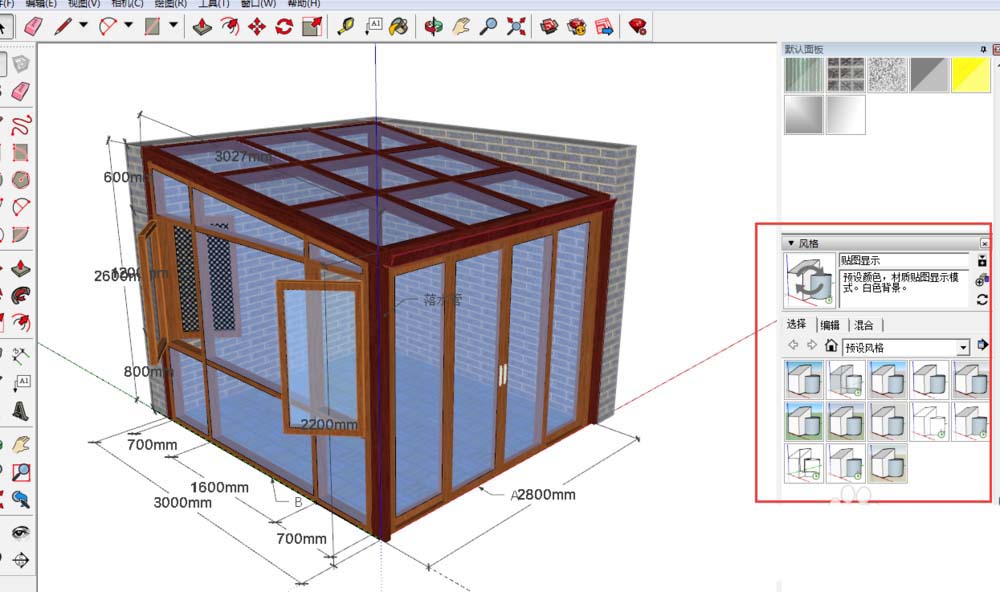This screenshot has width=1000, height=592.
Task: Toggle the 默认面板 pin auto-hide
Action: pos(983,49)
